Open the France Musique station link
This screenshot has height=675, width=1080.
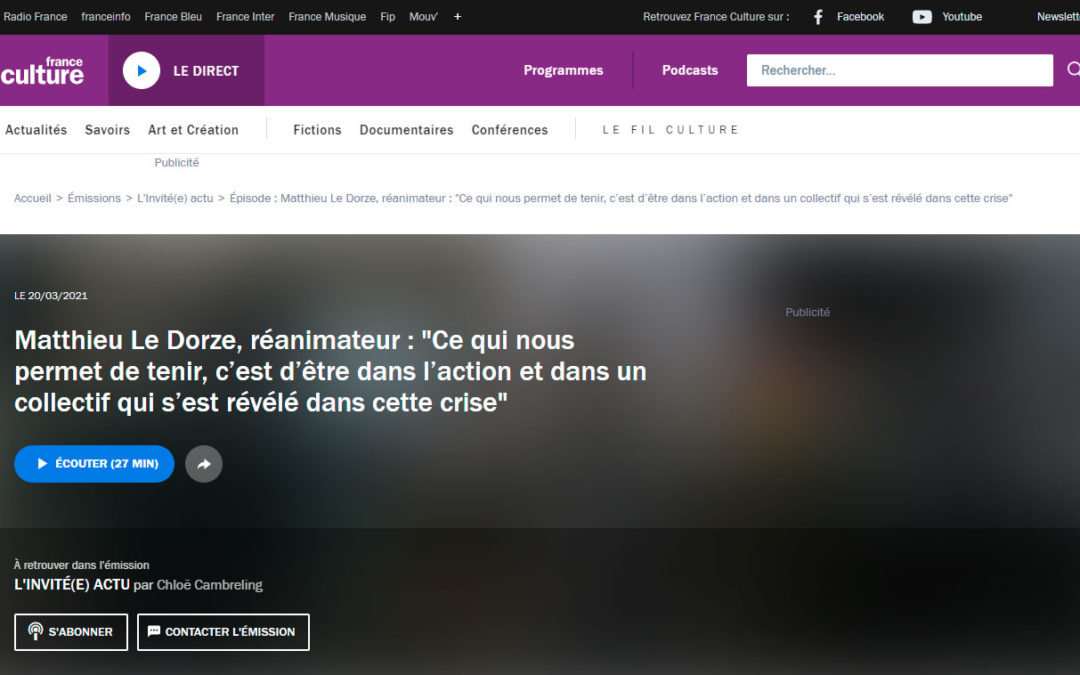tap(327, 17)
